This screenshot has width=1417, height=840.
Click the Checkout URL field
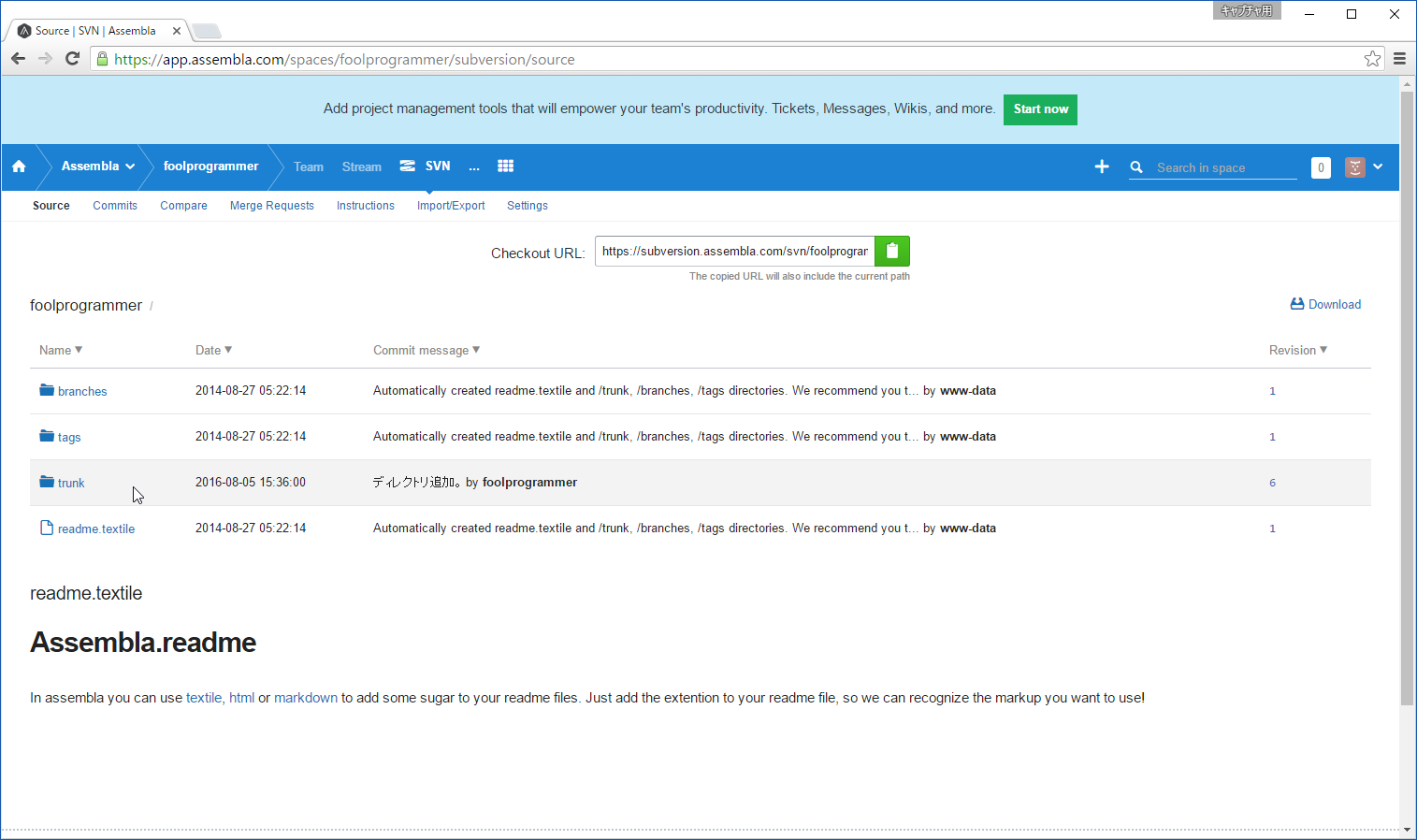pos(735,251)
